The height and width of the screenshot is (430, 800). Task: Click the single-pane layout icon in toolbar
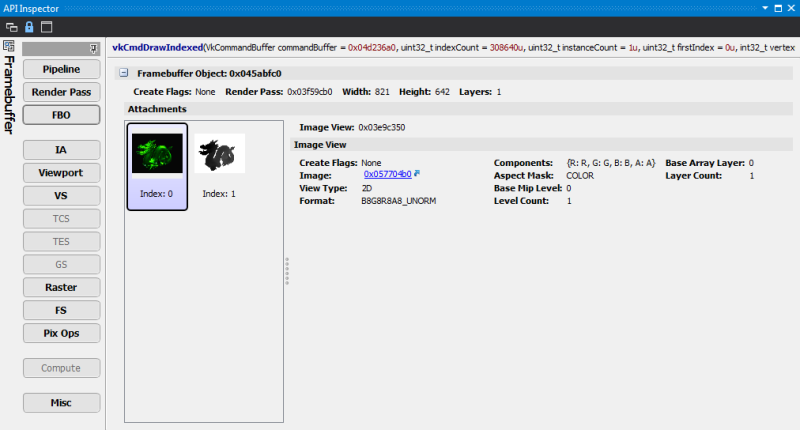(46, 25)
